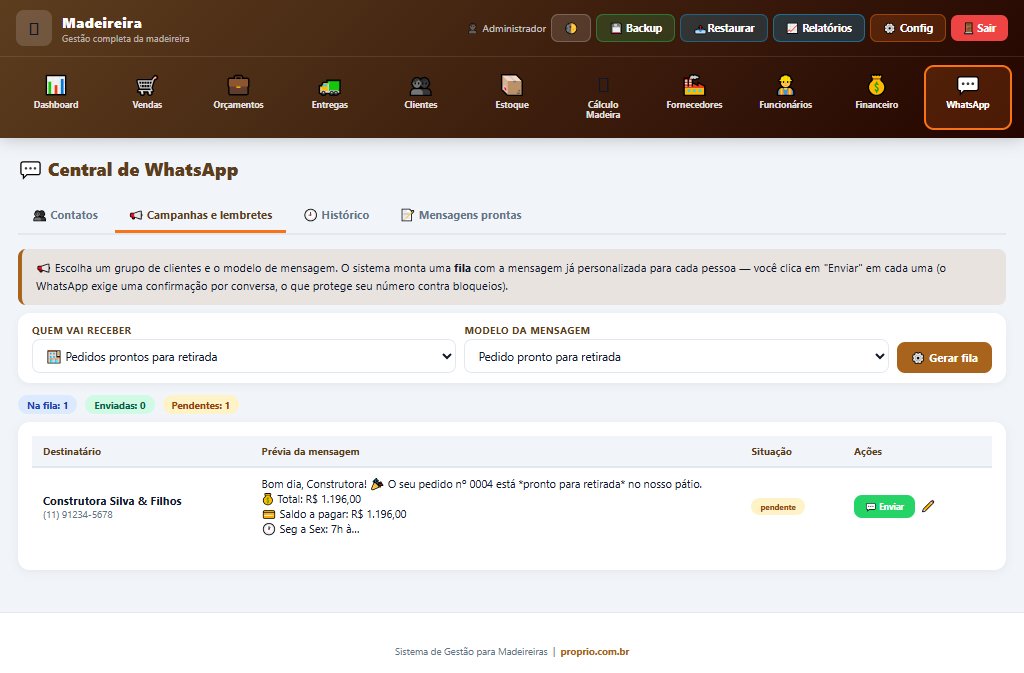Screen dimensions: 1024x673
Task: Open Cálculo Madeira module
Action: click(x=603, y=97)
